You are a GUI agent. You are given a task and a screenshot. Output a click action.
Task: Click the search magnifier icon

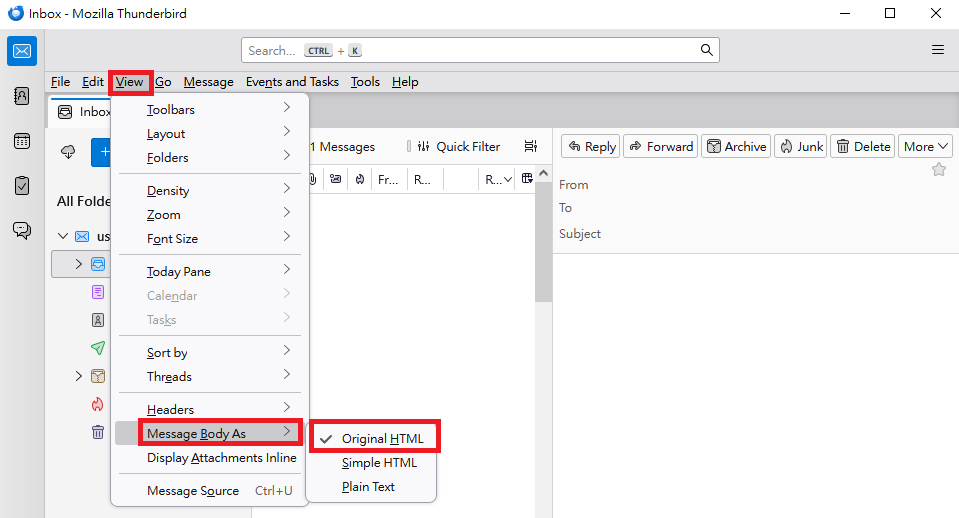pos(706,50)
